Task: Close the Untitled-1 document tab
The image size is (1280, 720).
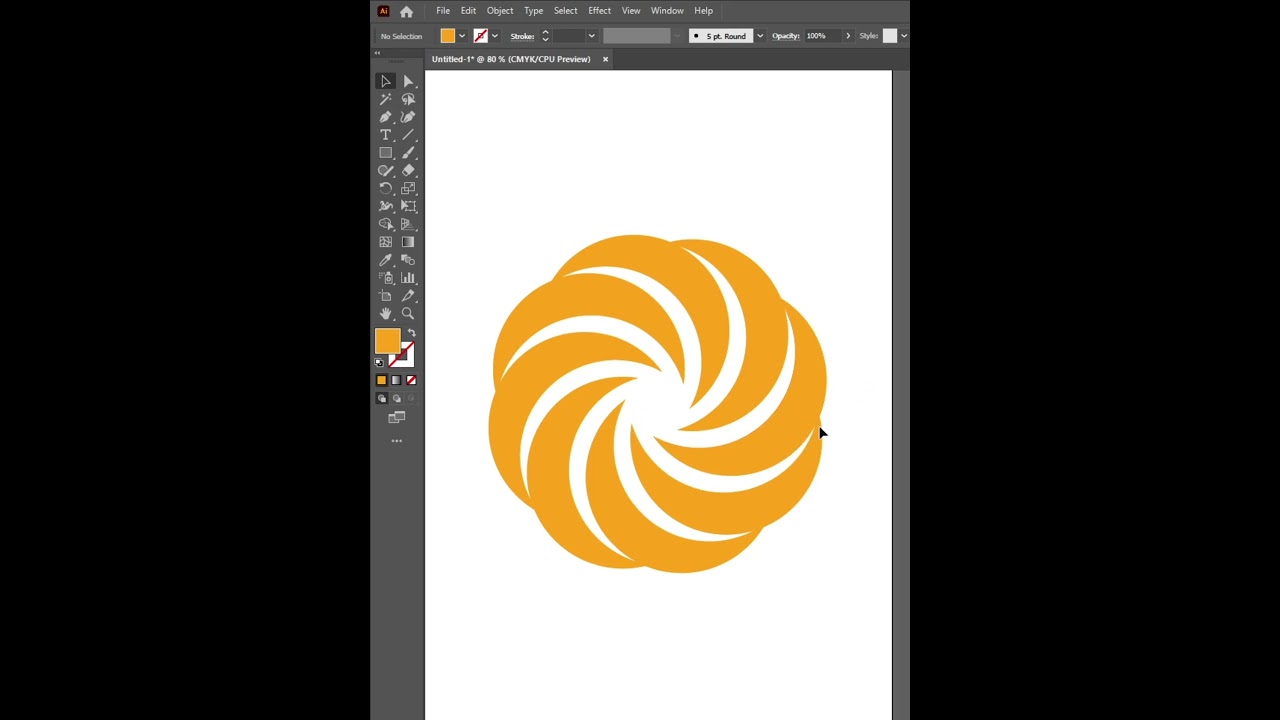Action: tap(605, 59)
